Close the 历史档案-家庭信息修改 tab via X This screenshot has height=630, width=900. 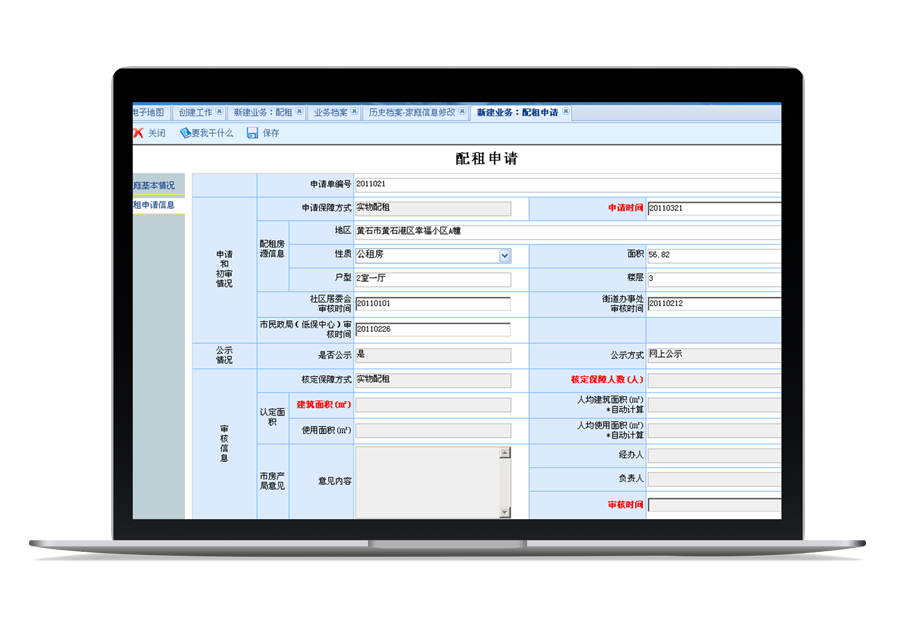coord(462,112)
